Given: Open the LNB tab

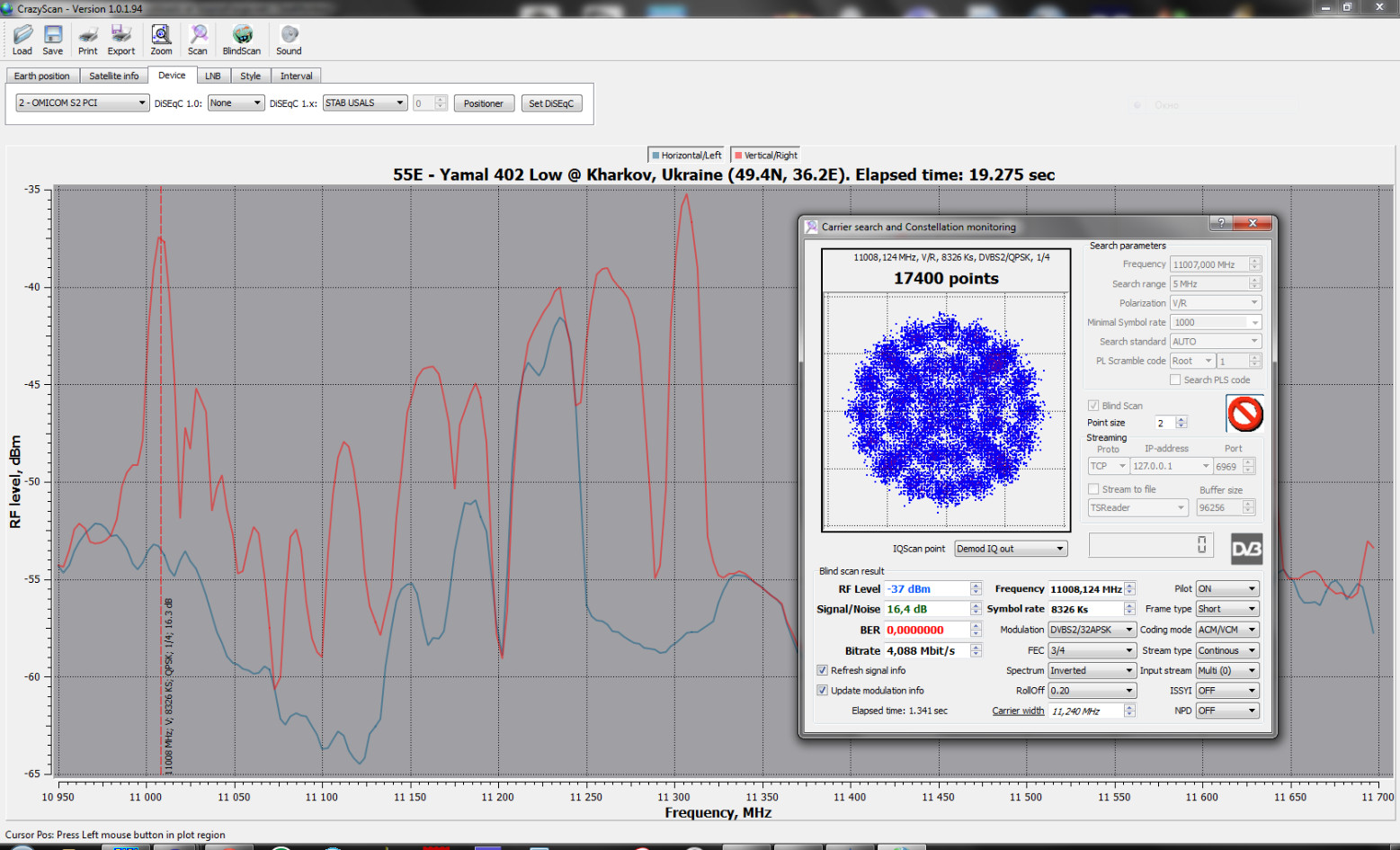Looking at the screenshot, I should (x=213, y=76).
